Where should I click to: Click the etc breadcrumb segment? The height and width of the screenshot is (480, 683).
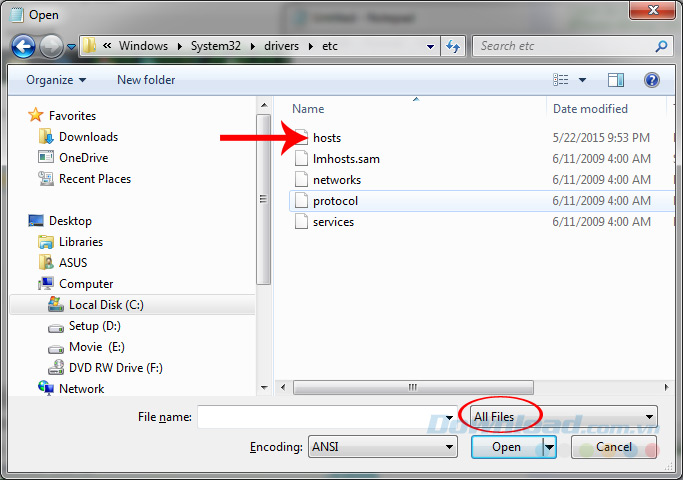pyautogui.click(x=330, y=46)
